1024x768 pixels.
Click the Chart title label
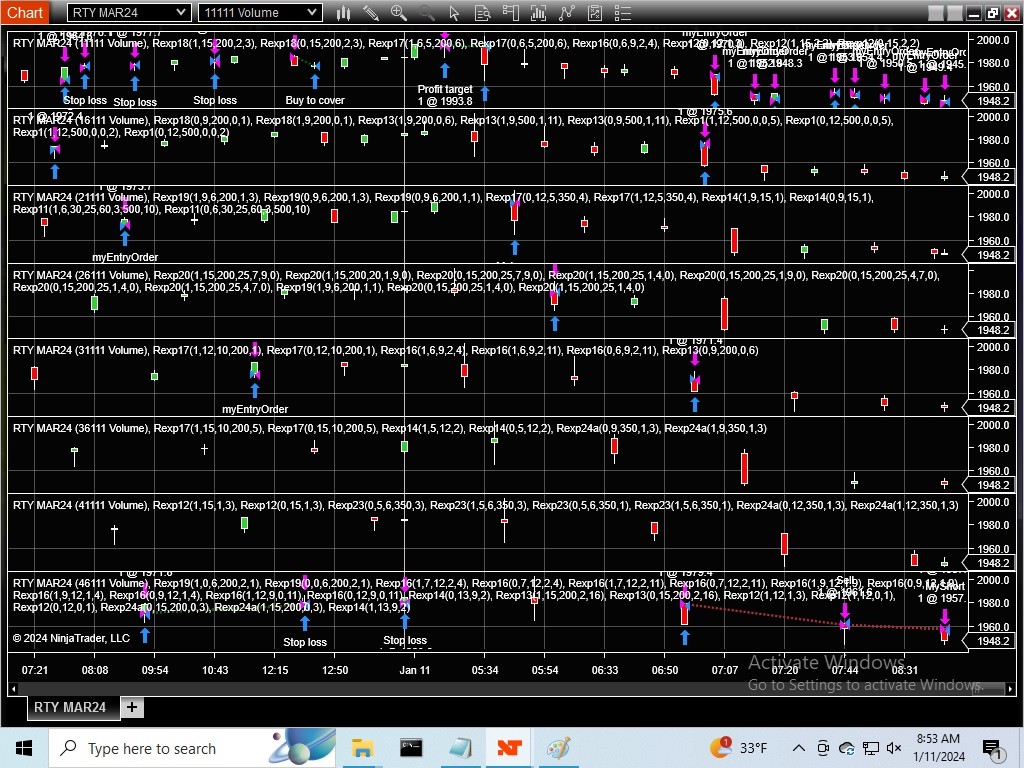pos(25,12)
